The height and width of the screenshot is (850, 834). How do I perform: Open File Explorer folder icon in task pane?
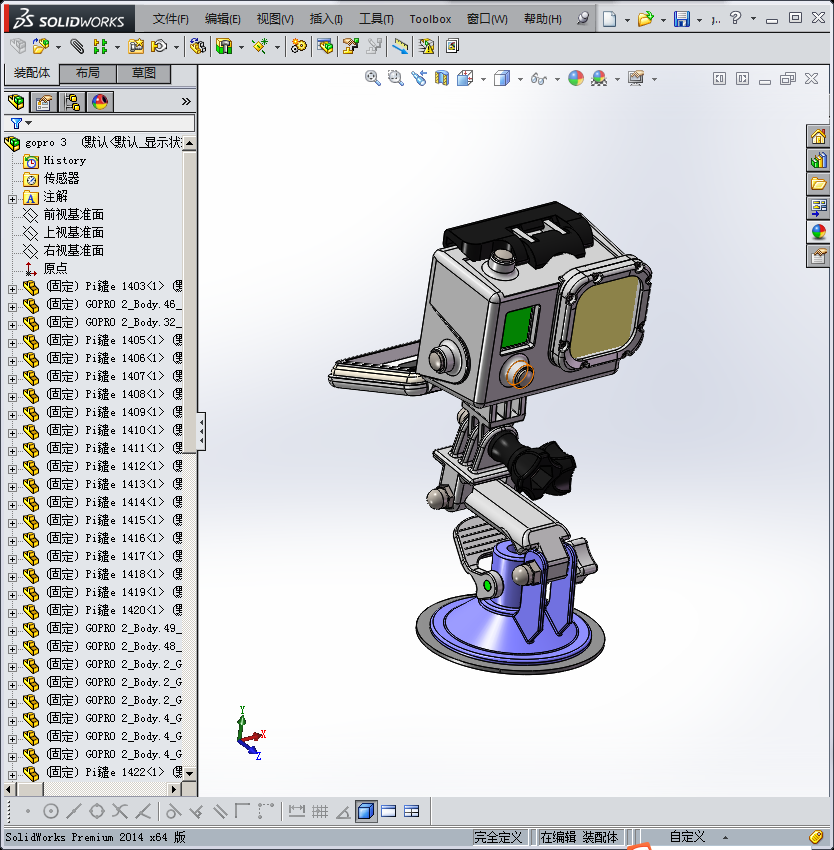pos(819,183)
